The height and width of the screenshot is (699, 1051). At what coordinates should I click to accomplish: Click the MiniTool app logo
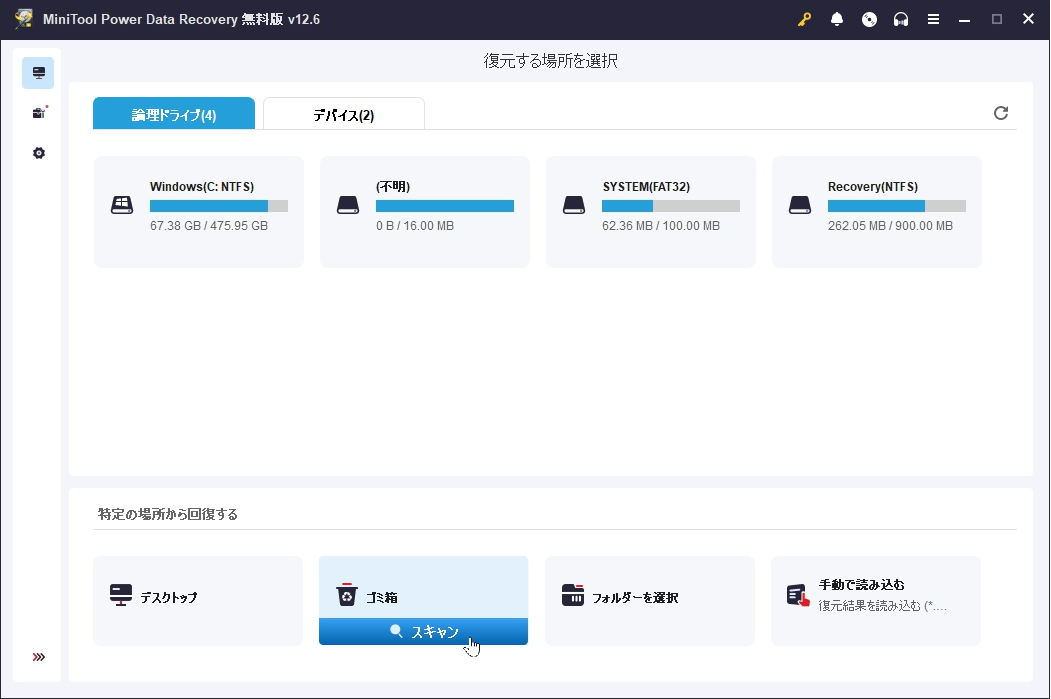[24, 19]
